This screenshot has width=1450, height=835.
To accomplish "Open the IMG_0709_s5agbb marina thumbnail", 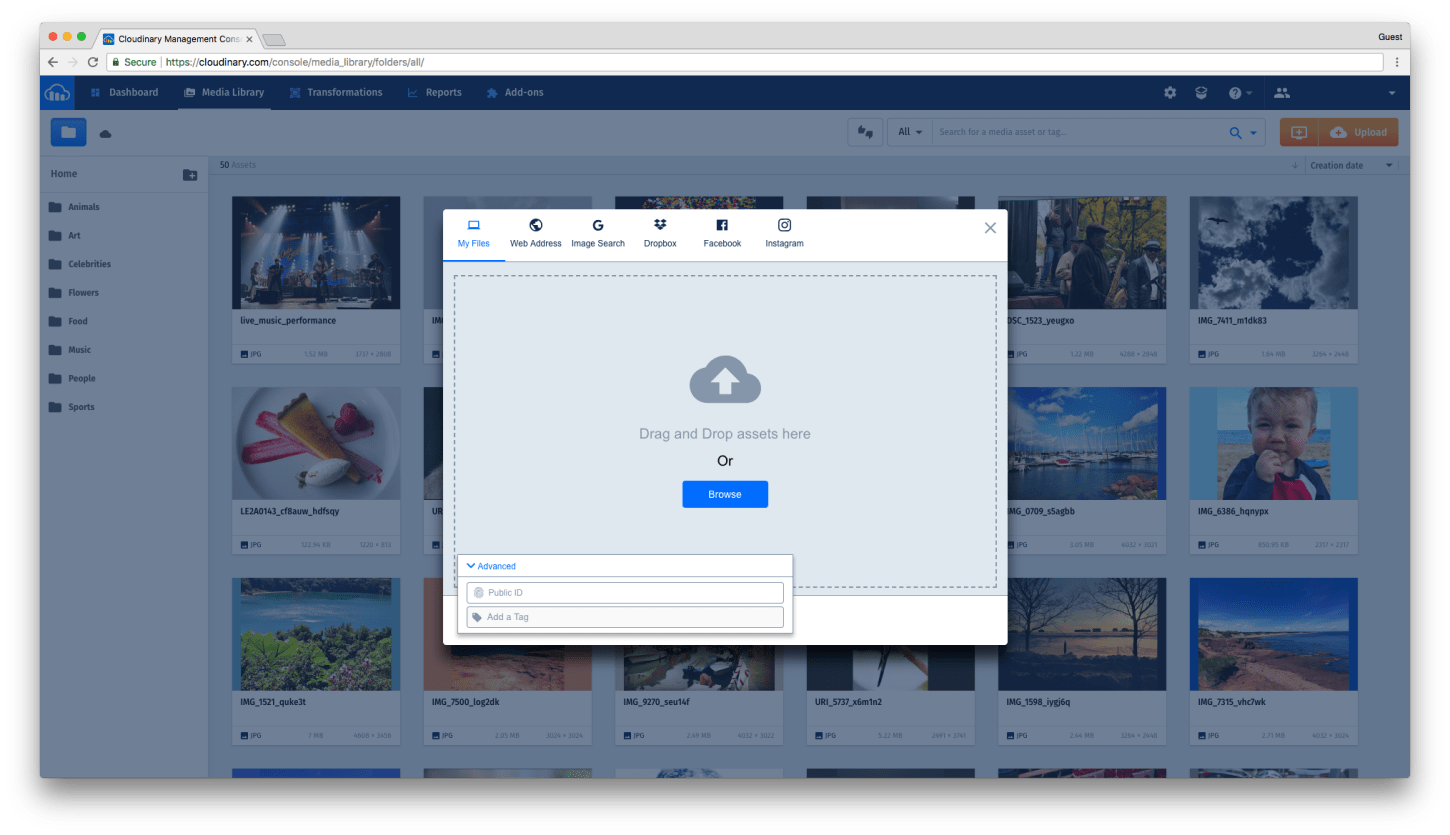I will (x=1087, y=443).
